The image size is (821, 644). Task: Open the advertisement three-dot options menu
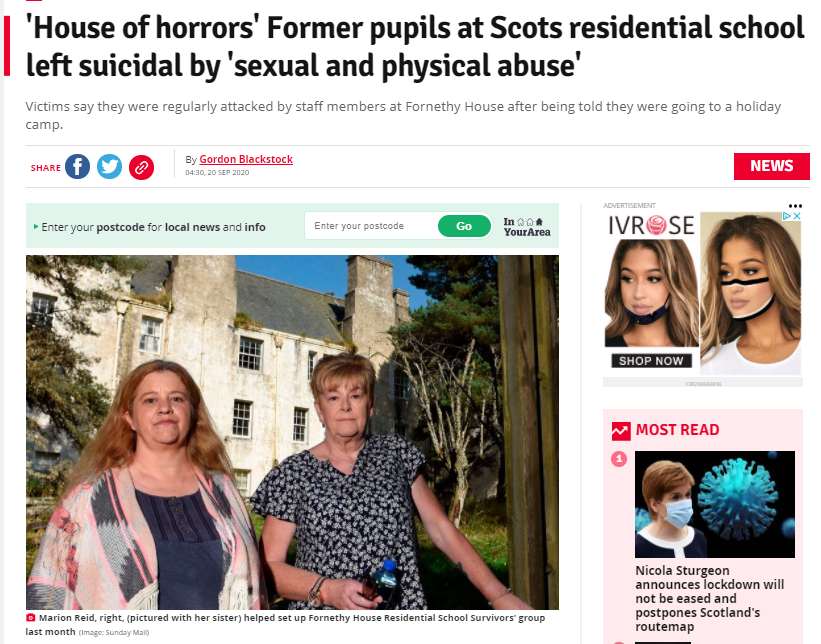click(x=795, y=206)
